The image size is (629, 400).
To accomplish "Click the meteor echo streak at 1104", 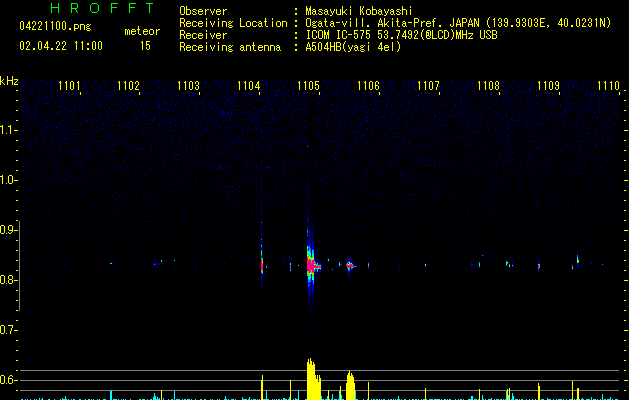I will point(262,265).
